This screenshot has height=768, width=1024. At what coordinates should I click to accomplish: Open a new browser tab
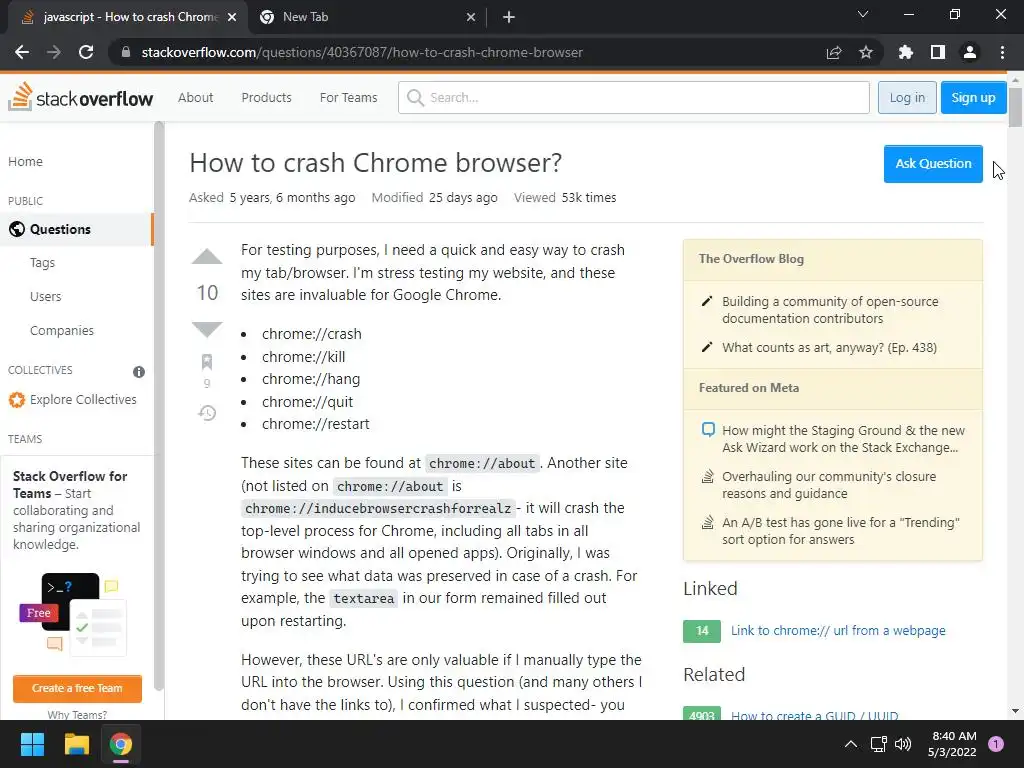tap(509, 17)
